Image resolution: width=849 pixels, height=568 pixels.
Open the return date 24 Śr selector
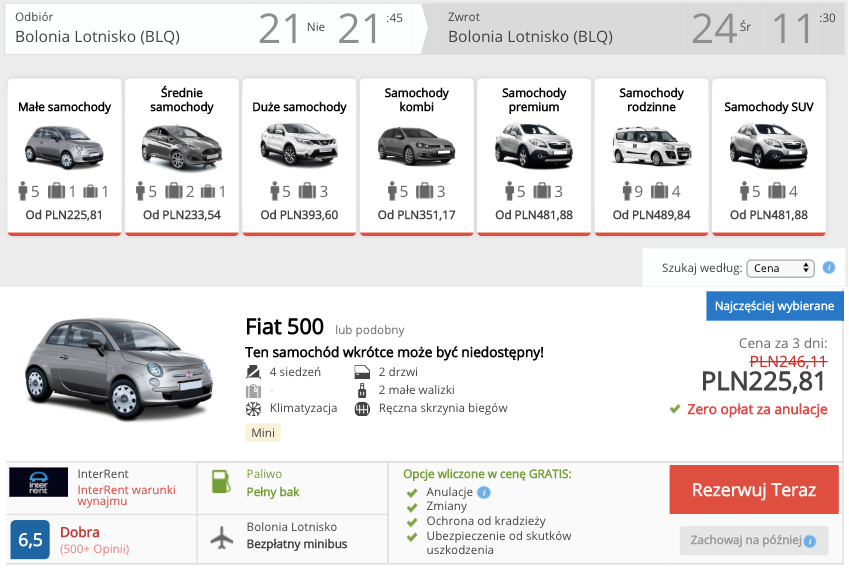tap(722, 28)
